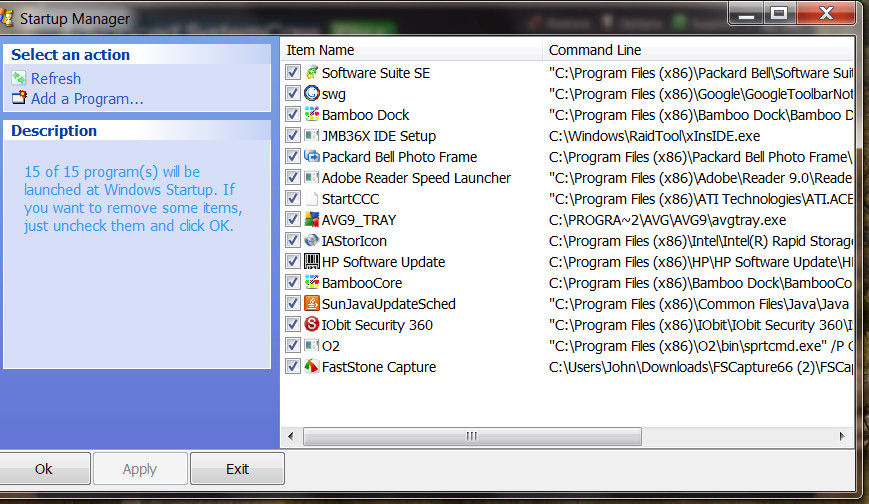Image resolution: width=869 pixels, height=504 pixels.
Task: Uncheck Adobe Reader Speed Launcher checkbox
Action: (293, 177)
